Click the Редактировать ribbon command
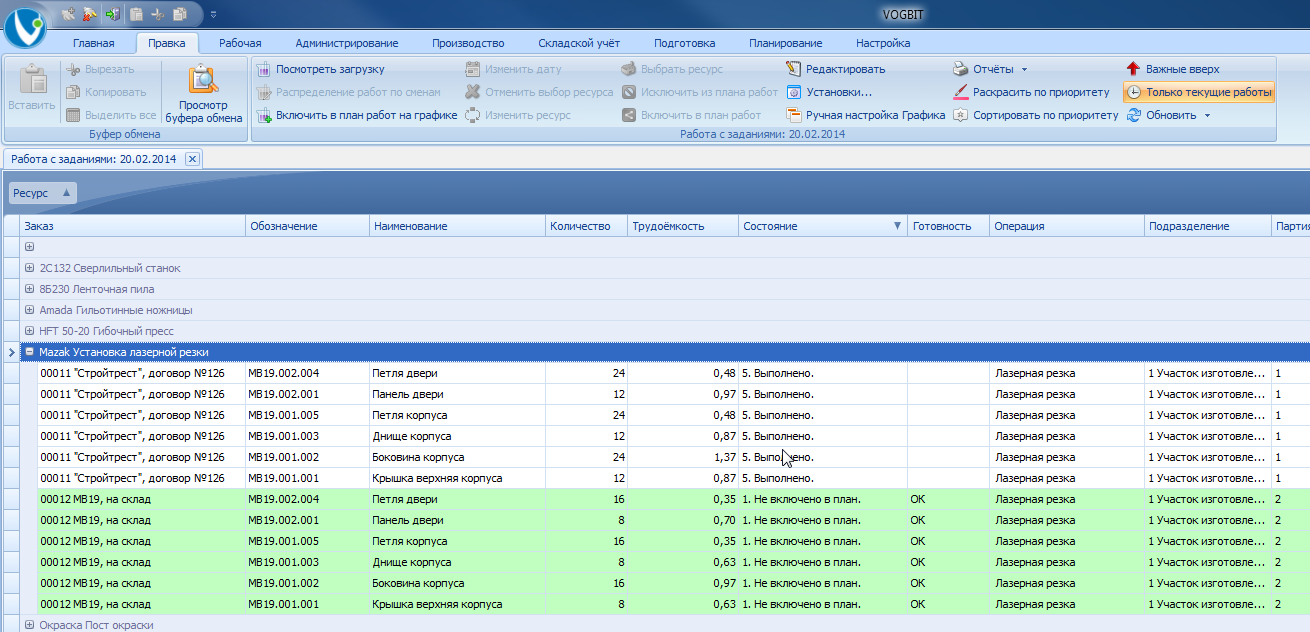This screenshot has height=632, width=1310. pyautogui.click(x=836, y=69)
